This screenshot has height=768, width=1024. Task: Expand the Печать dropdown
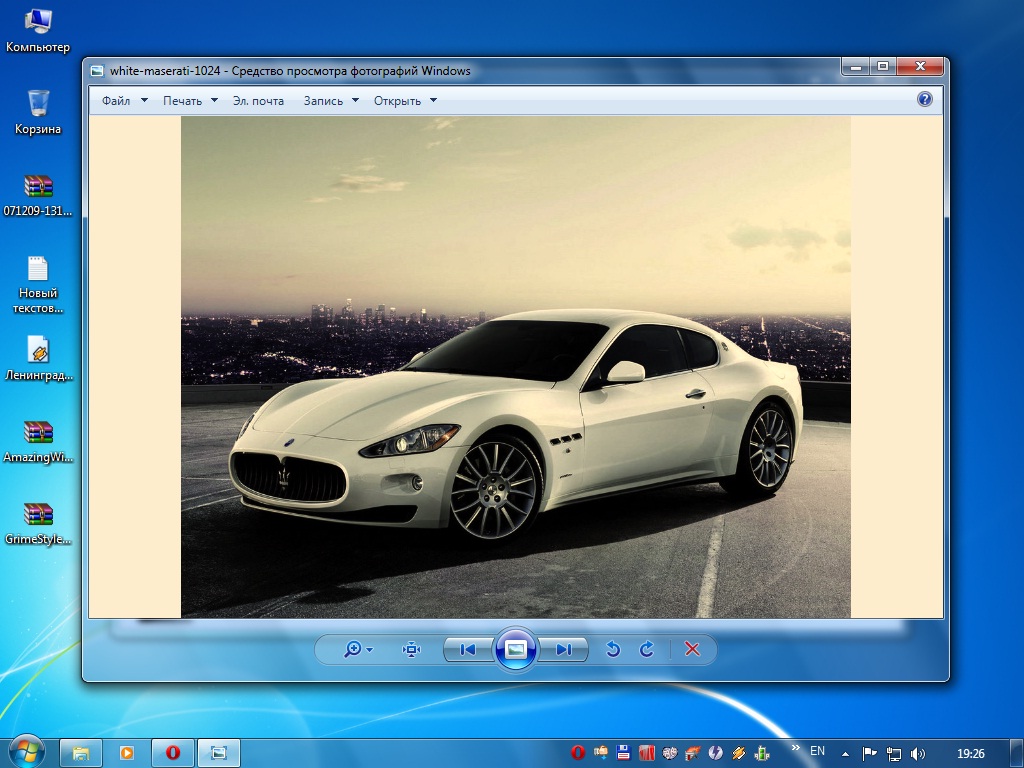(x=190, y=101)
